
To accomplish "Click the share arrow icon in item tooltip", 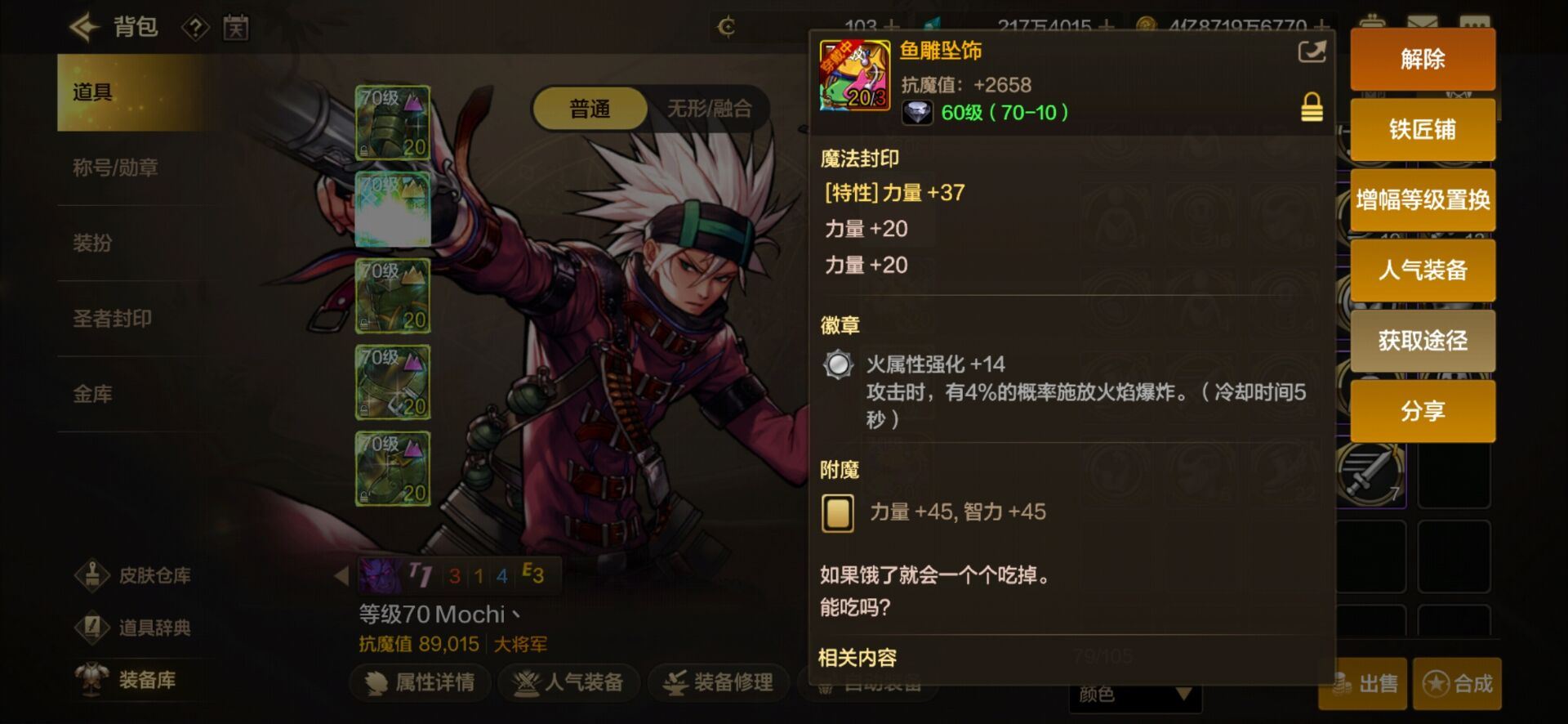I will point(1312,52).
